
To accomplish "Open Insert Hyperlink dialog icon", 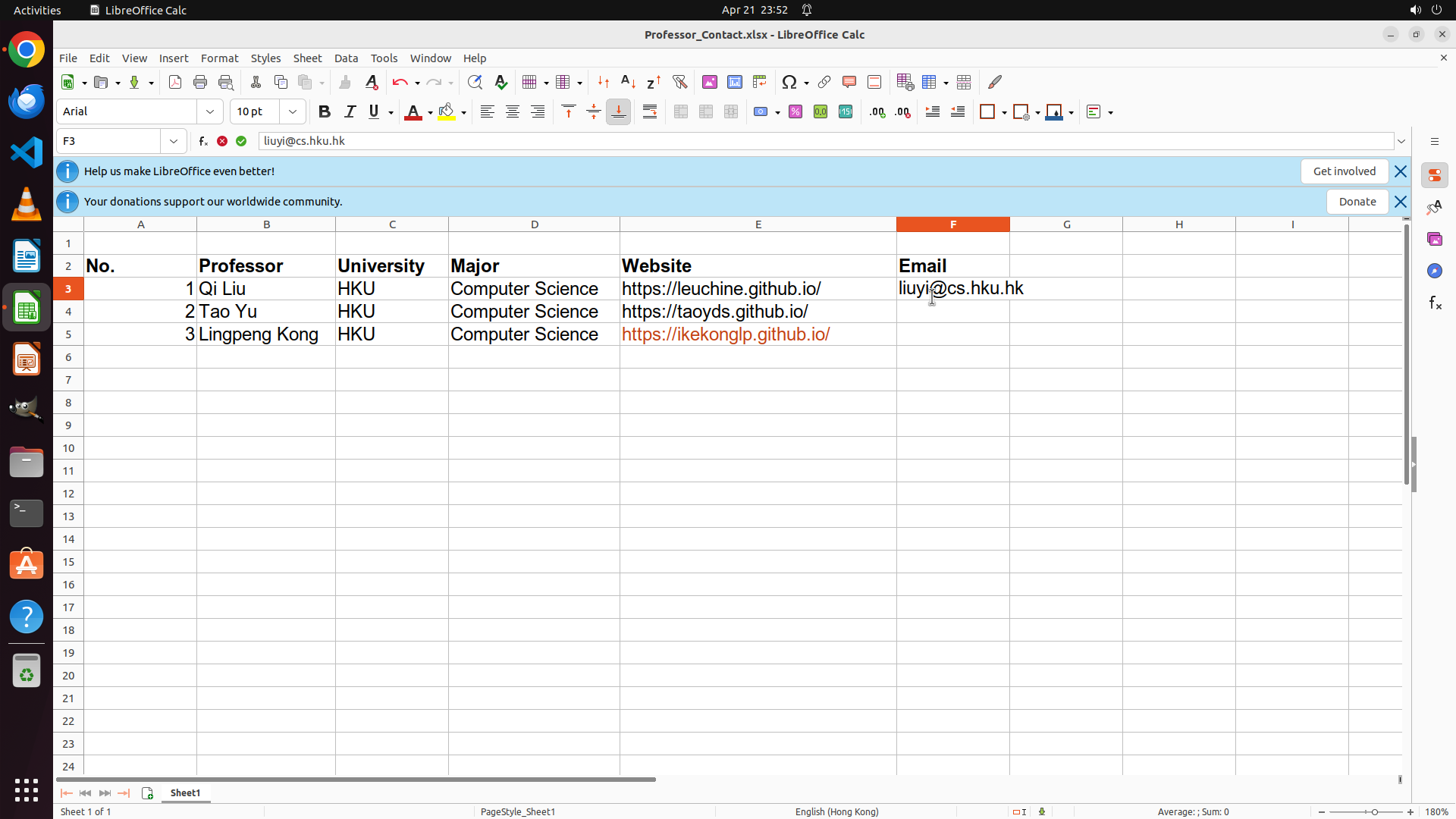I will 824,82.
